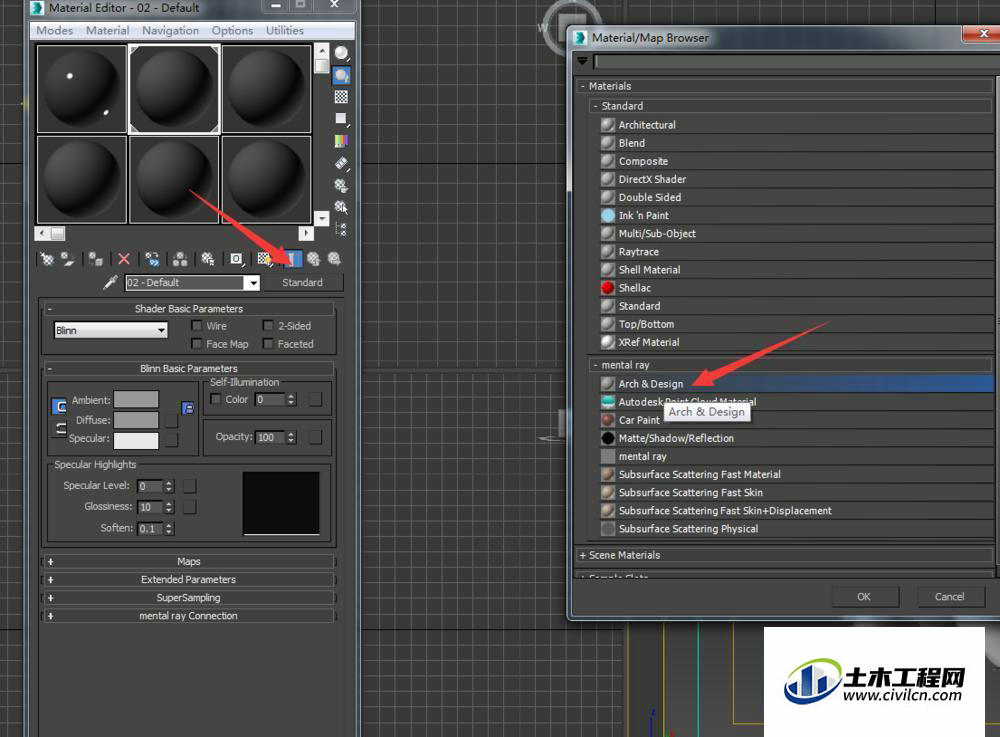Enable the Faceted checkbox
This screenshot has width=1000, height=737.
click(268, 344)
